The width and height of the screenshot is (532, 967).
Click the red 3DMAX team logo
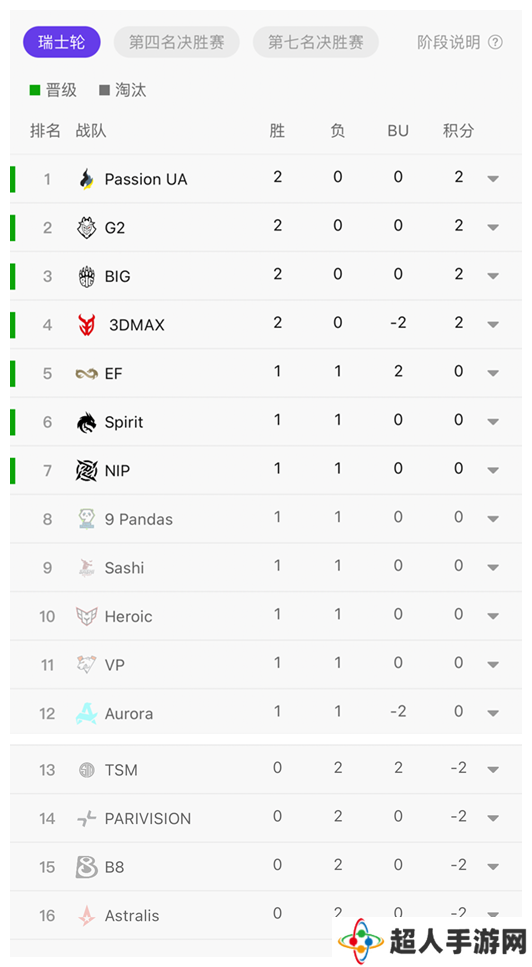click(87, 325)
